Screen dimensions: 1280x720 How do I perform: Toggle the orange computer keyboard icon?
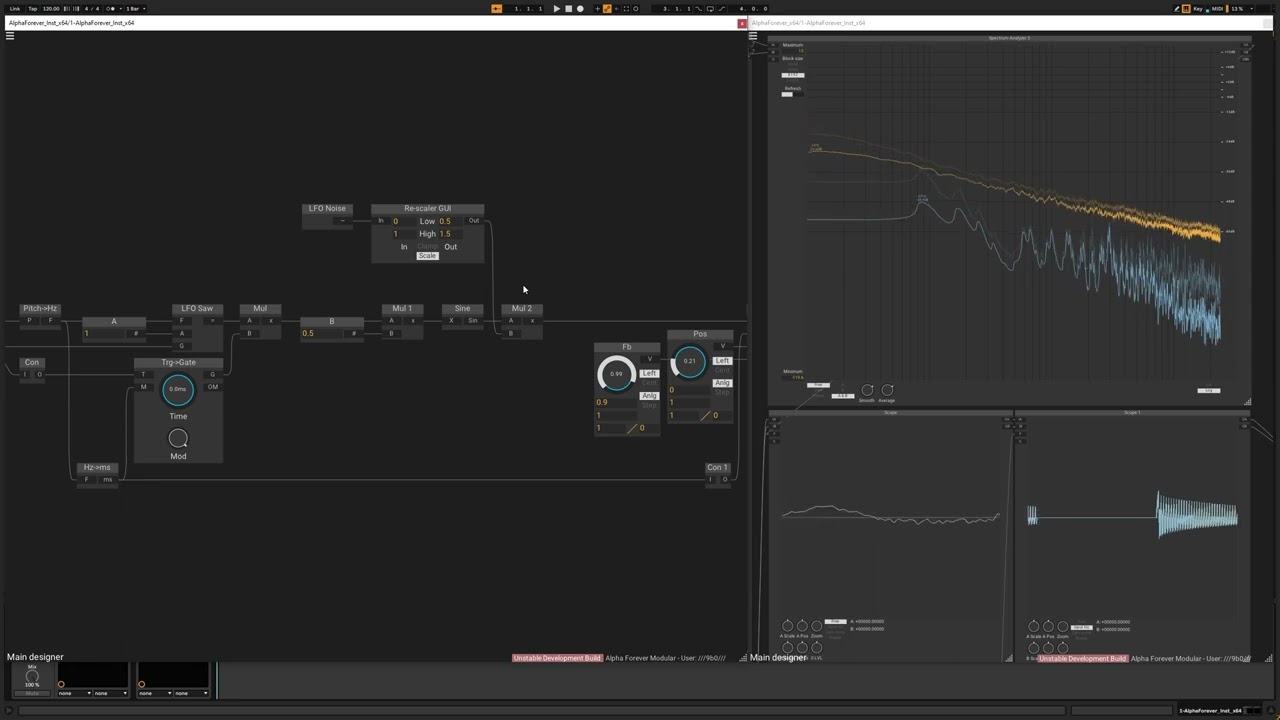(x=1186, y=9)
